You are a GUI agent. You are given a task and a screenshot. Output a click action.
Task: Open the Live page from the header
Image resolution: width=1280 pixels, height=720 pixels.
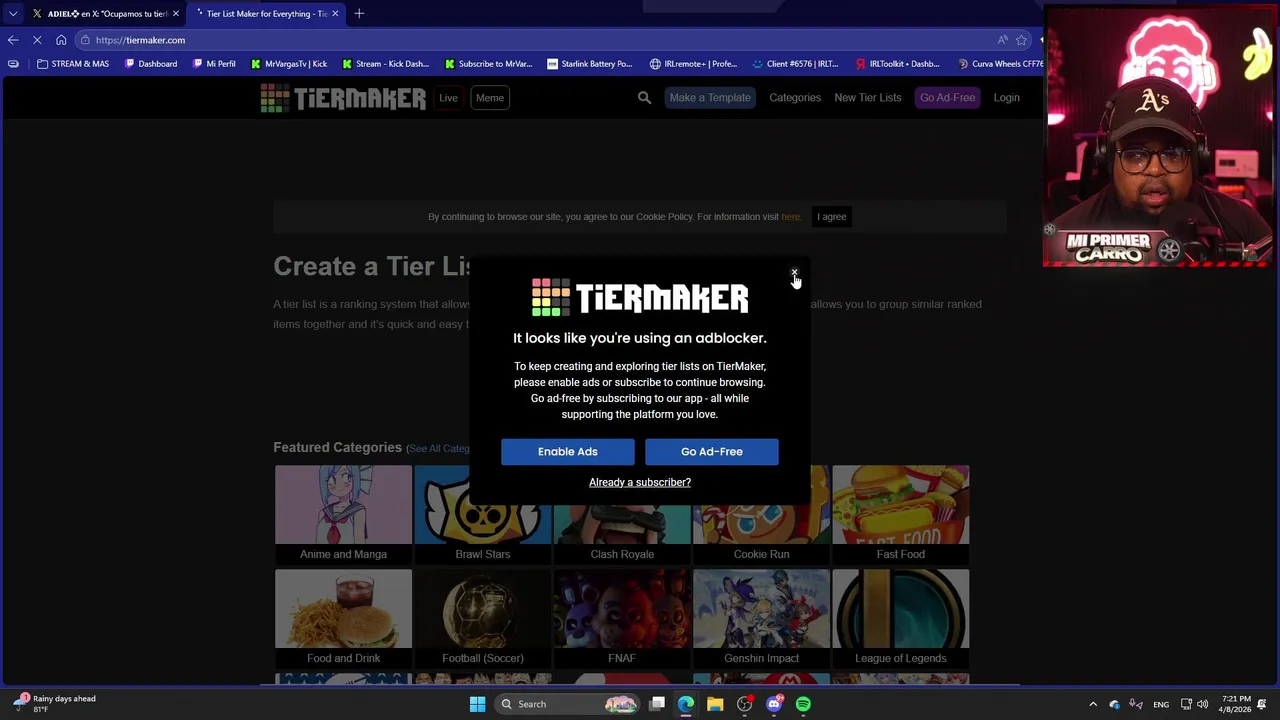click(x=448, y=97)
